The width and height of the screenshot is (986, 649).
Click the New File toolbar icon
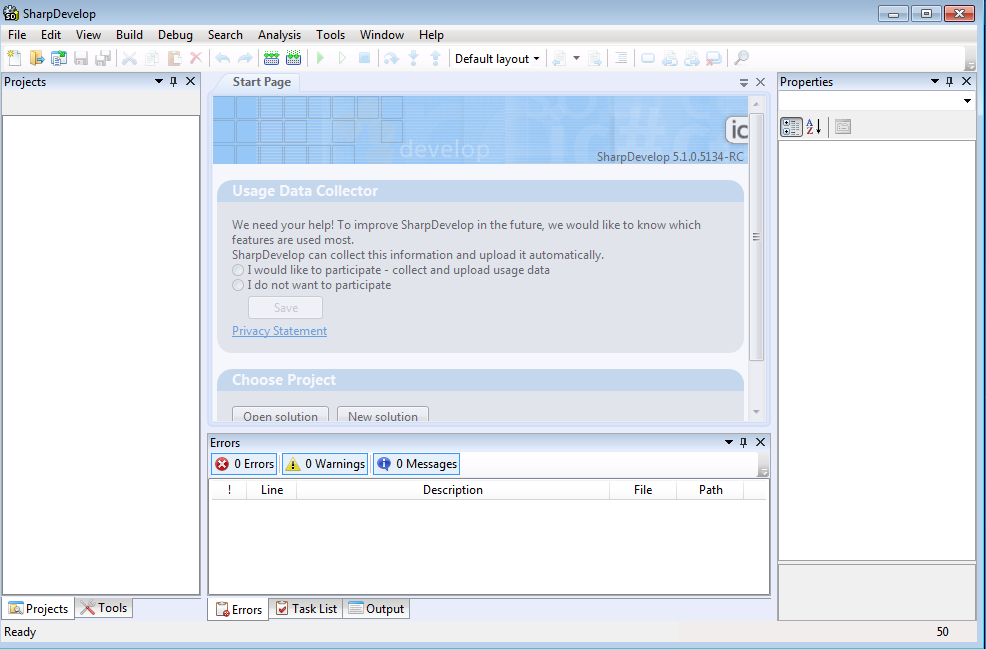14,58
